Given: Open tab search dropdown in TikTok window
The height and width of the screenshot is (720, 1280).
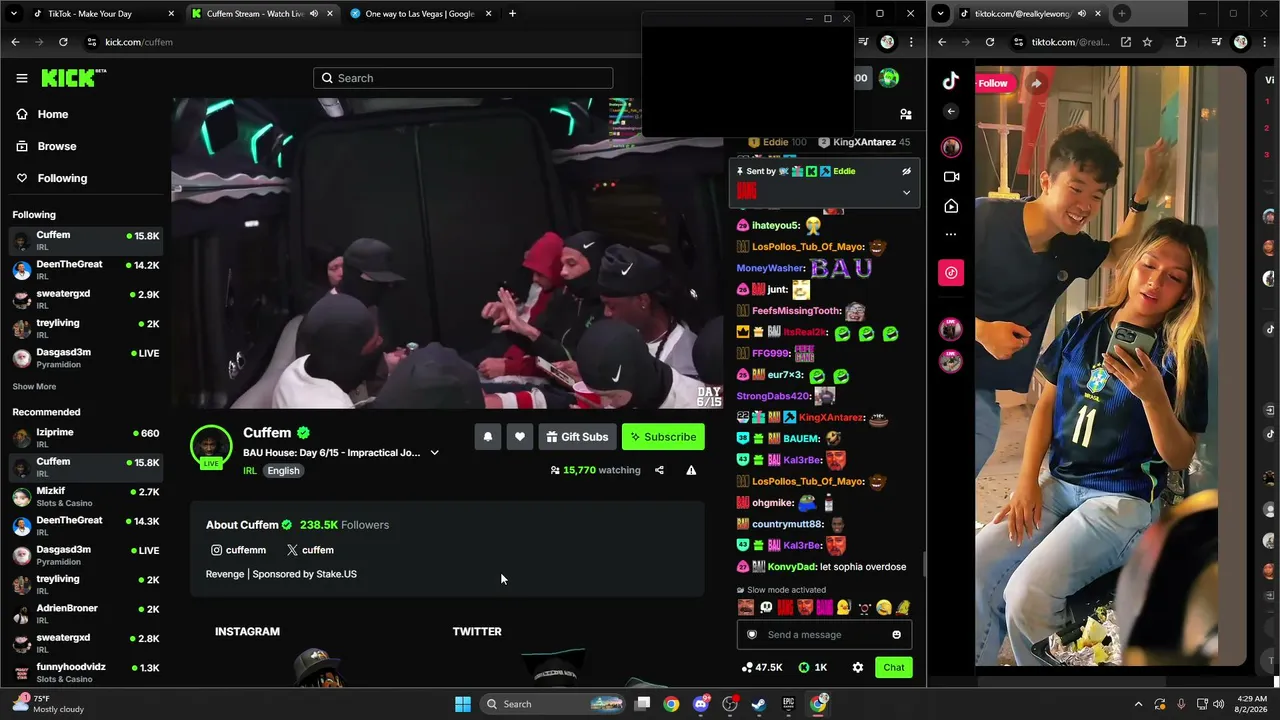Looking at the screenshot, I should (941, 14).
